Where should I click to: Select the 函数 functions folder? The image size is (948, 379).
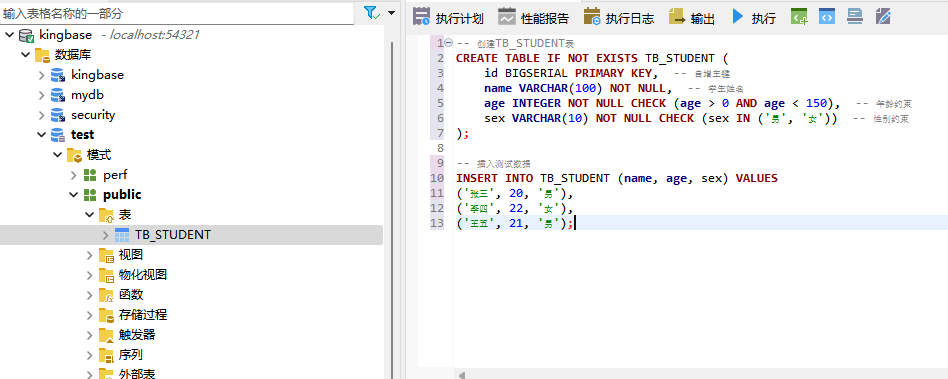[131, 294]
